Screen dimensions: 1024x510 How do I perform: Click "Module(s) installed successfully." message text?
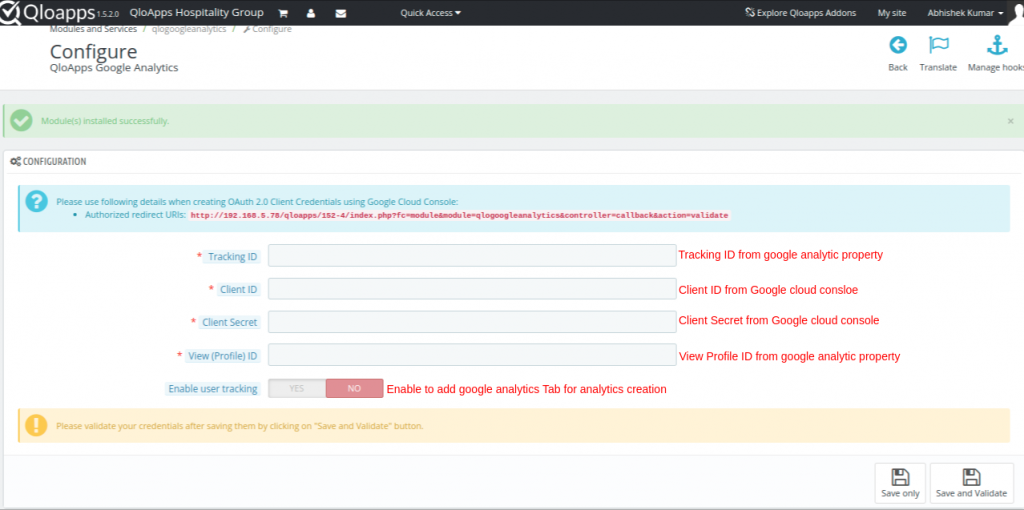[x=105, y=121]
